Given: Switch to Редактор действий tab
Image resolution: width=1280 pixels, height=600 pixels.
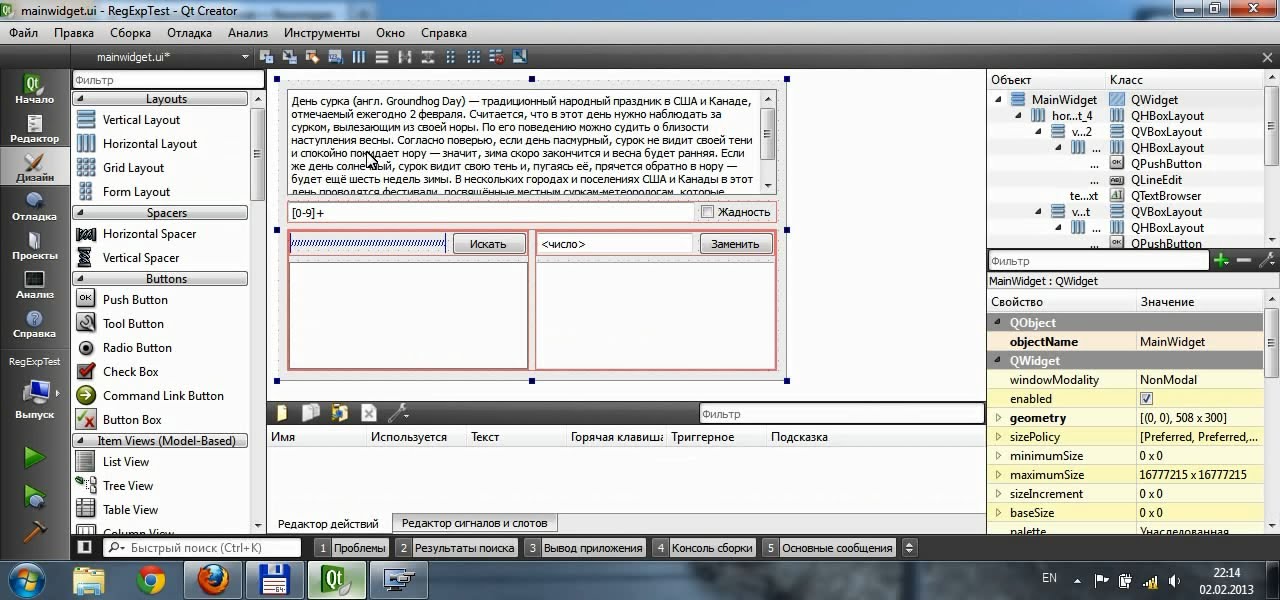Looking at the screenshot, I should [328, 523].
